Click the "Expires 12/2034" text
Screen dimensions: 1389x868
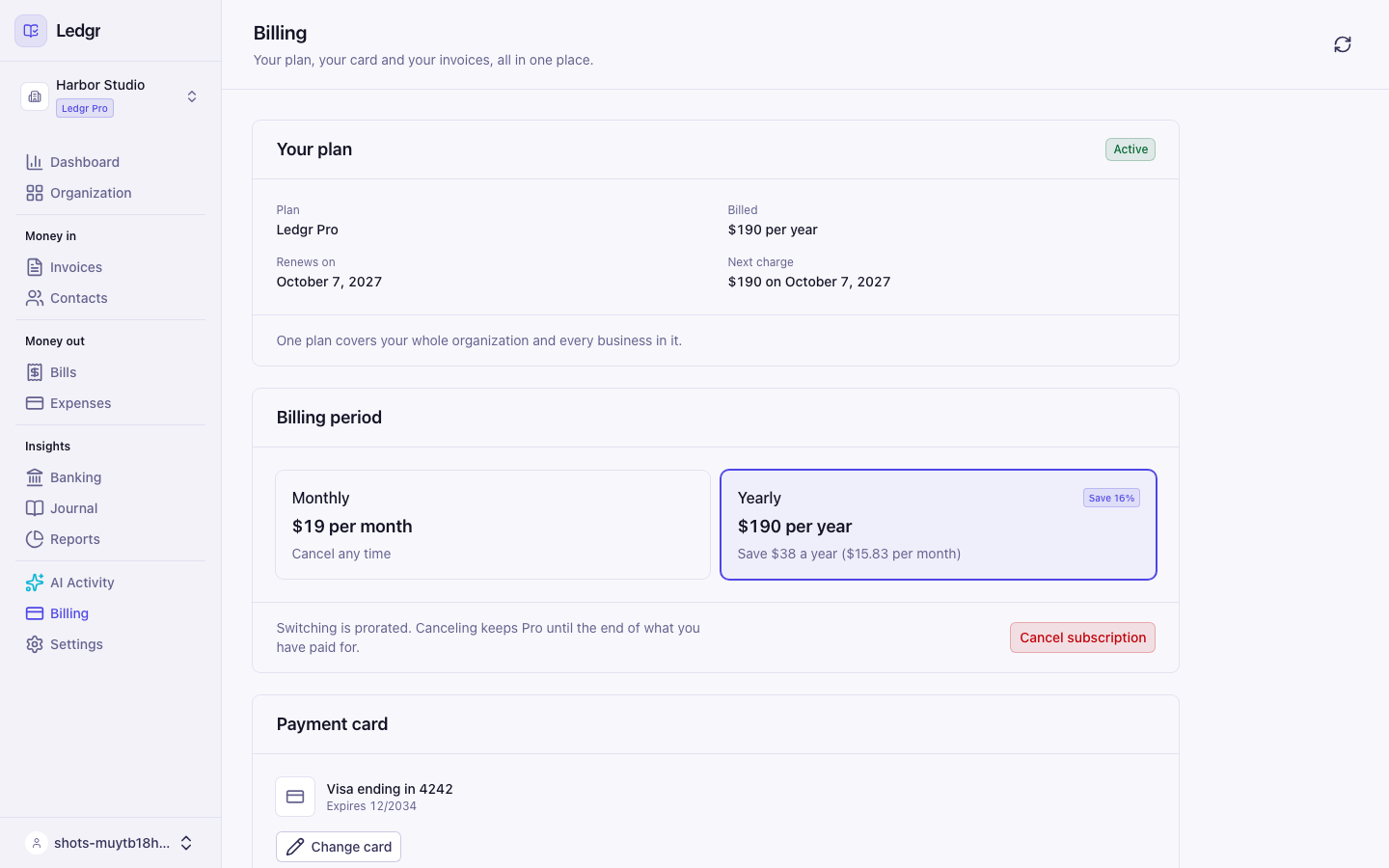click(371, 806)
